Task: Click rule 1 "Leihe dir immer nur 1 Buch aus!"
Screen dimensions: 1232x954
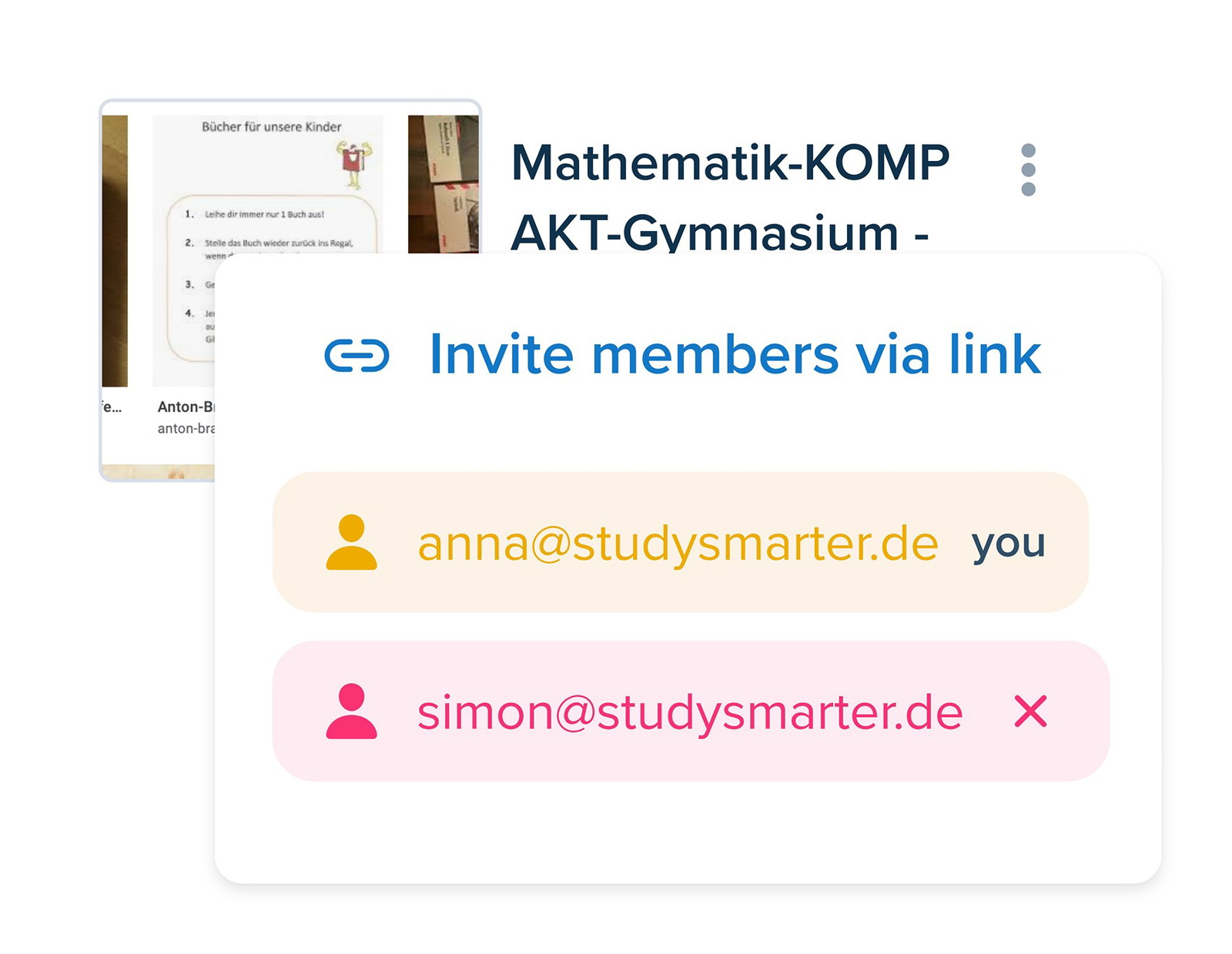Action: (263, 214)
